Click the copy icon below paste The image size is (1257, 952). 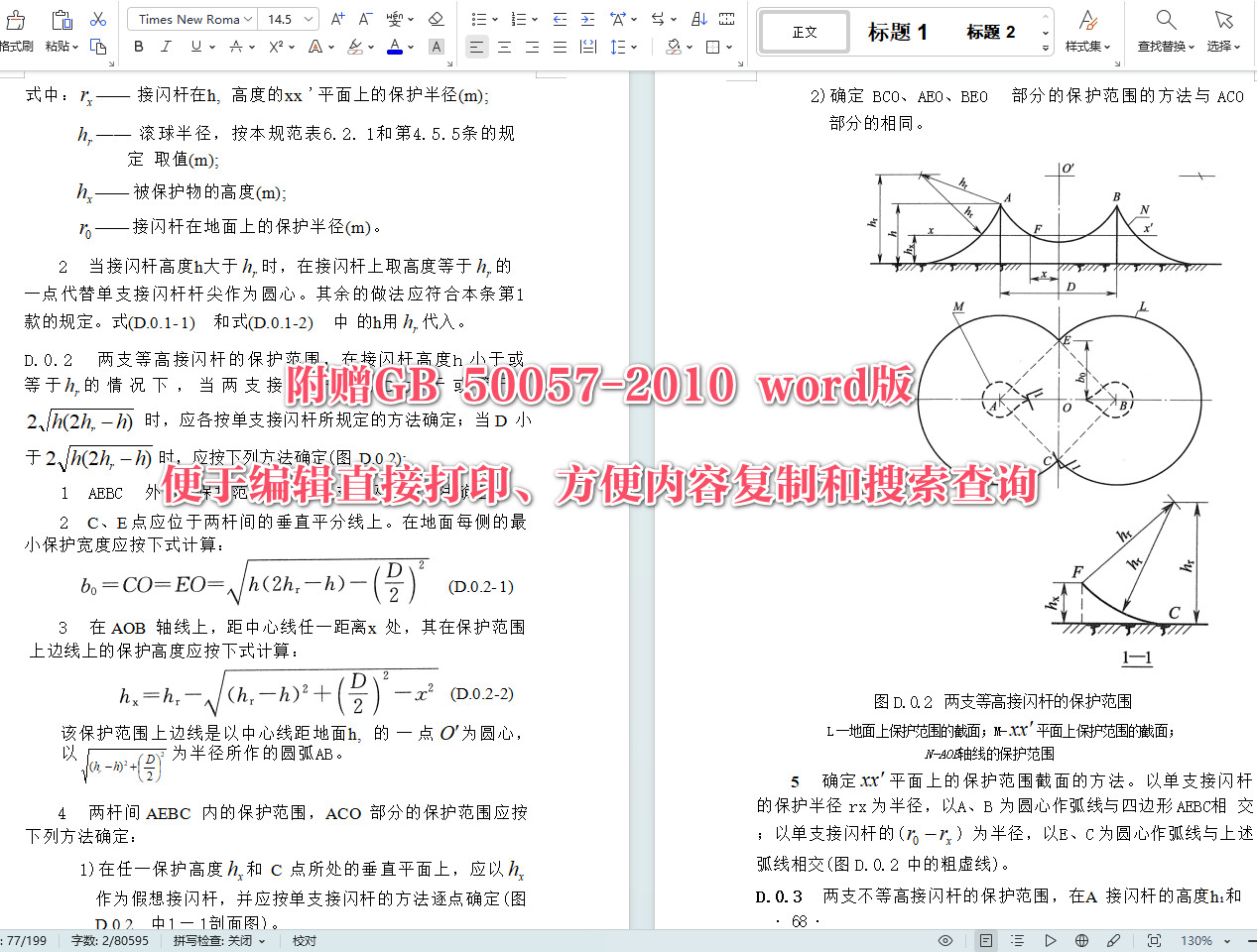click(x=99, y=47)
